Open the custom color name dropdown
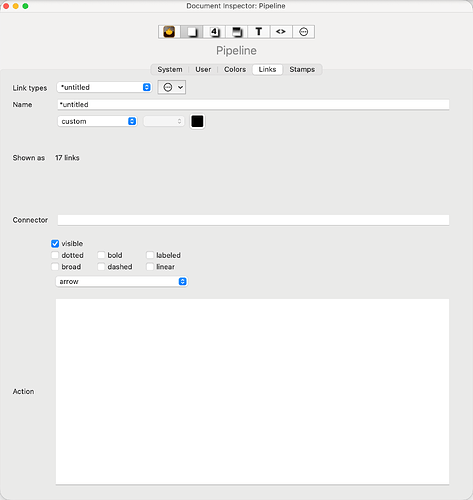473x500 pixels. pos(97,121)
